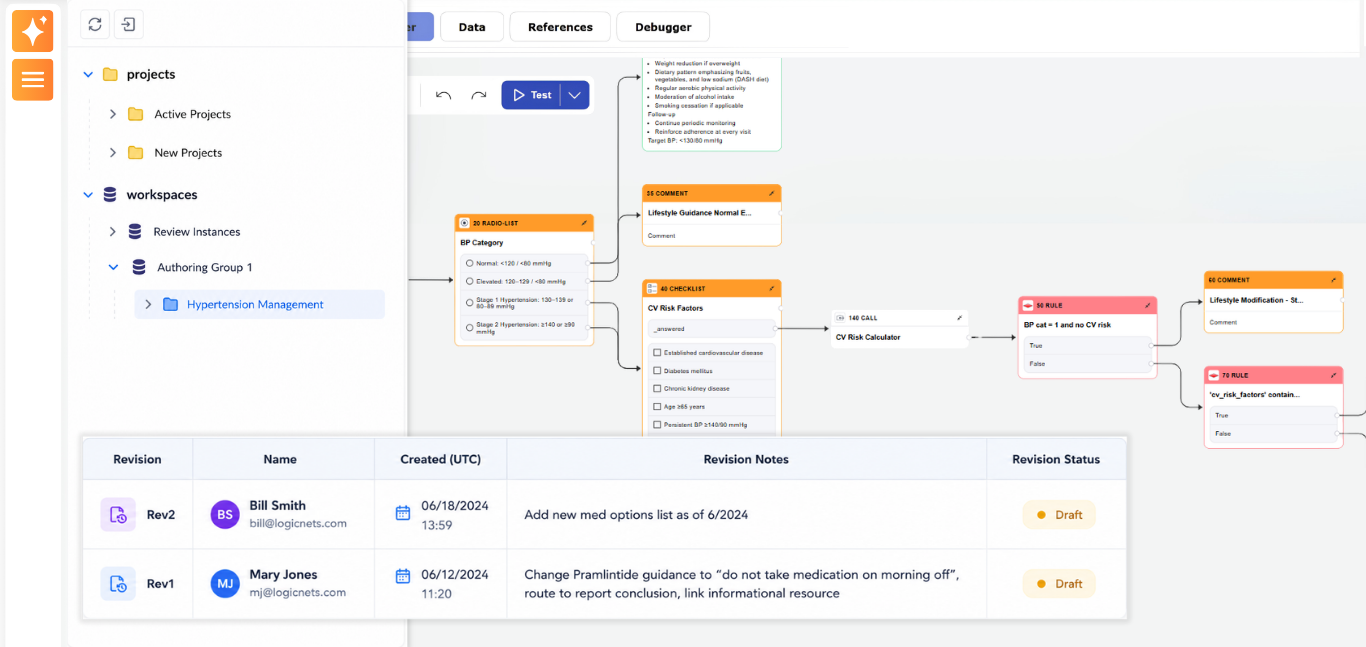Click the MJ avatar for Mary Jones
Screen dimensions: 1366x647
point(225,584)
